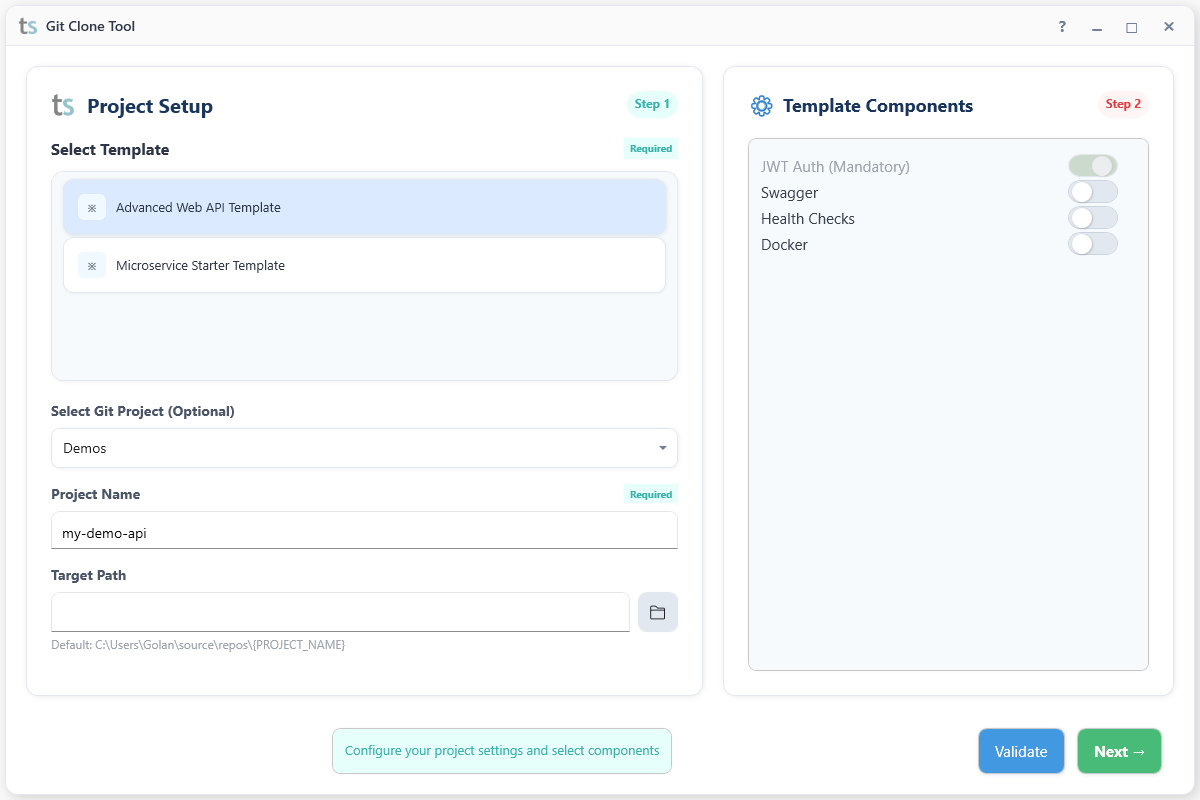Click the help question mark icon
Image resolution: width=1200 pixels, height=800 pixels.
tap(1061, 26)
